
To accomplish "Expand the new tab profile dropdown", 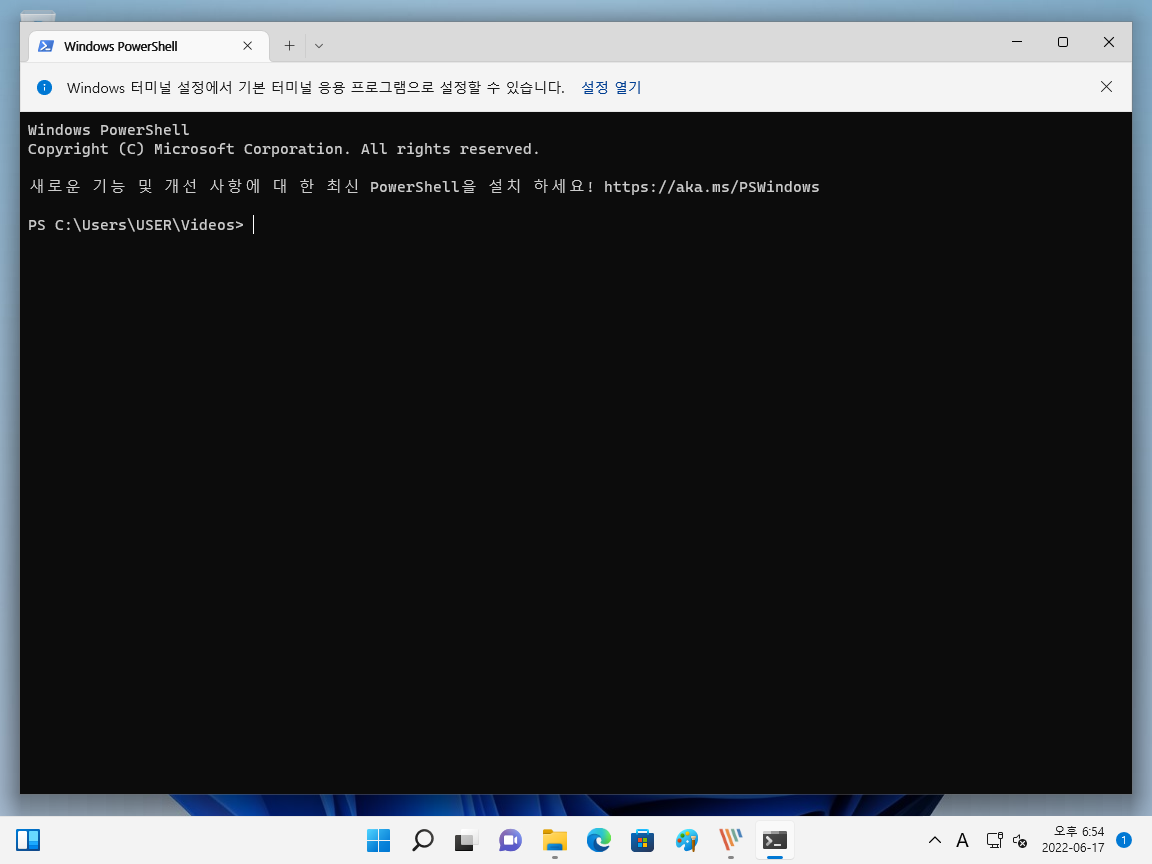I will [x=319, y=46].
